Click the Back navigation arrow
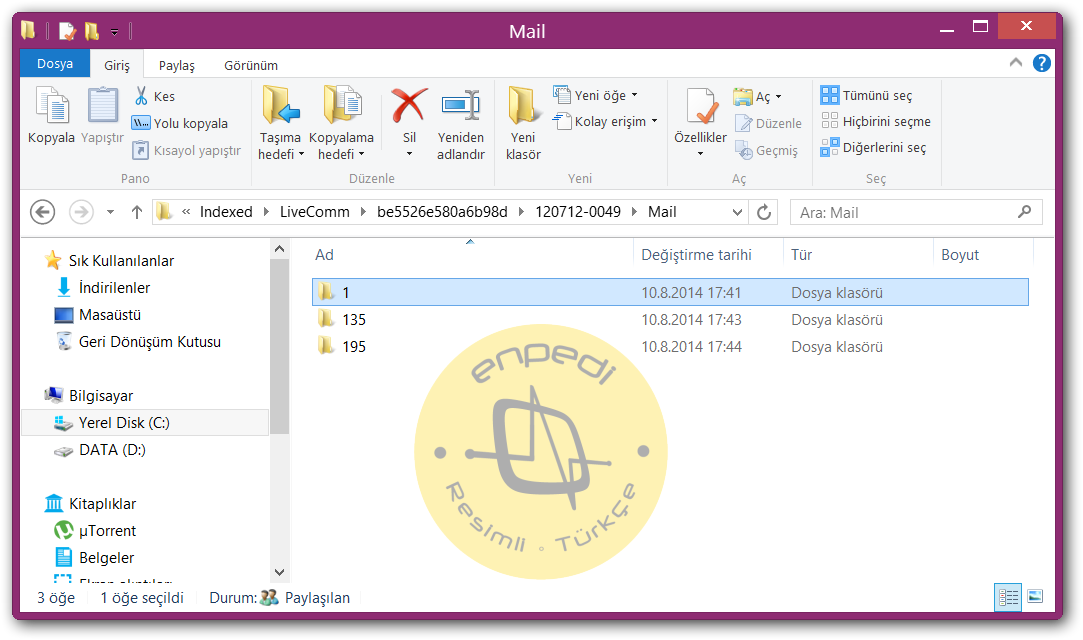This screenshot has width=1083, height=640. [x=43, y=212]
